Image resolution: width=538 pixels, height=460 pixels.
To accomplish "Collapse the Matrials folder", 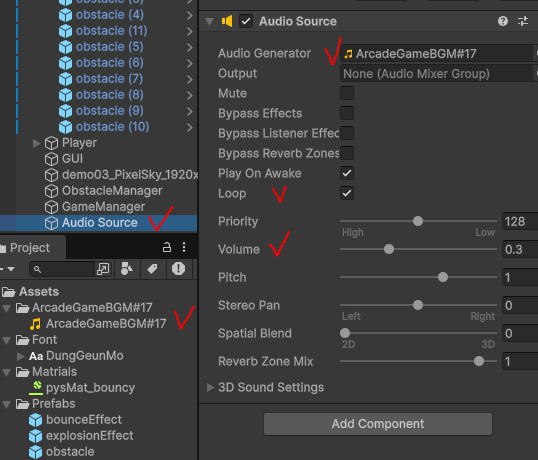I will (x=6, y=373).
